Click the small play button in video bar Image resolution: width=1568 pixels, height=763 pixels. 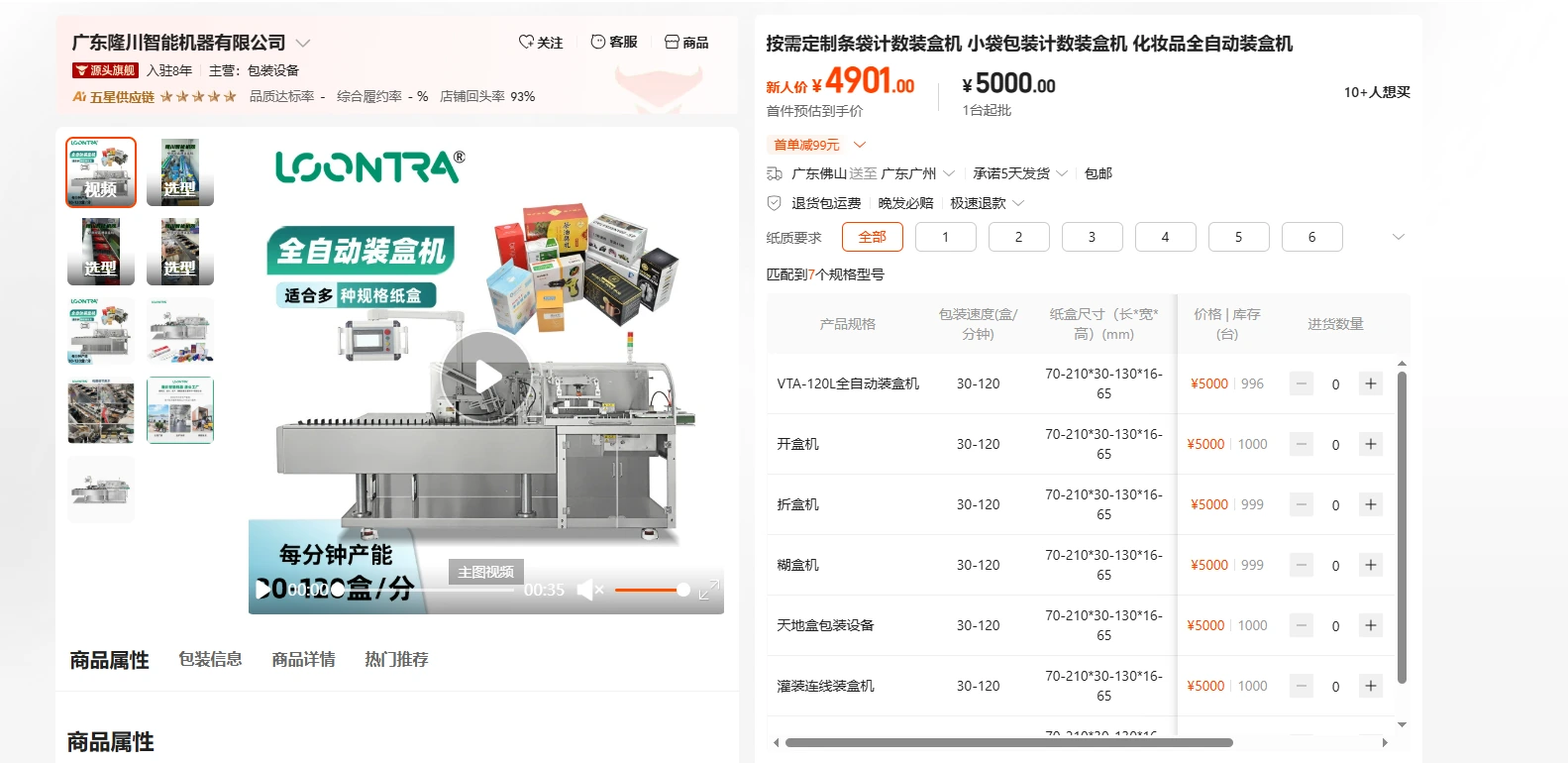[263, 590]
